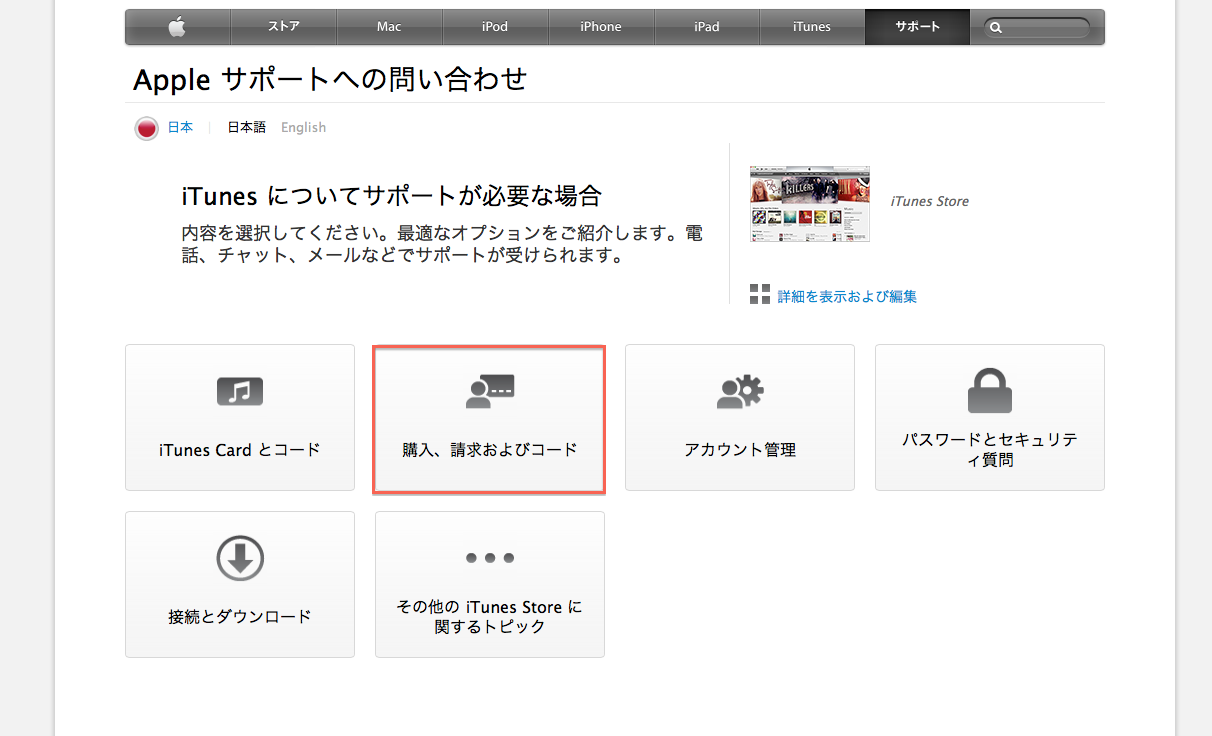This screenshot has width=1212, height=736.
Task: Click the download arrow circle icon
Action: click(x=240, y=558)
